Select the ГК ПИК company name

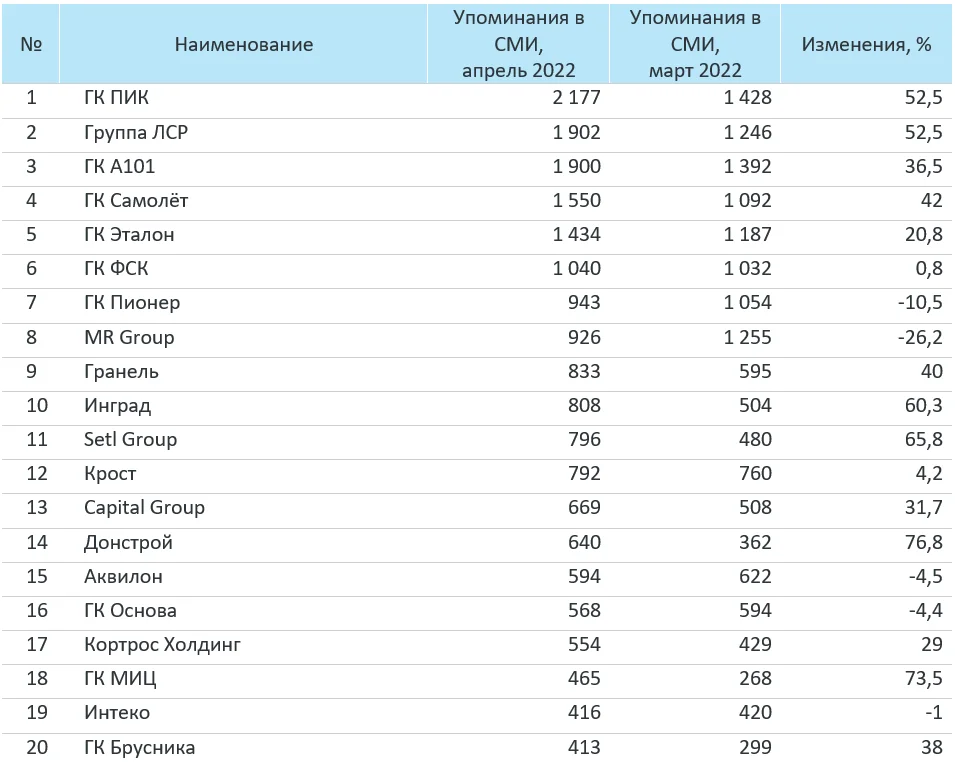[117, 97]
